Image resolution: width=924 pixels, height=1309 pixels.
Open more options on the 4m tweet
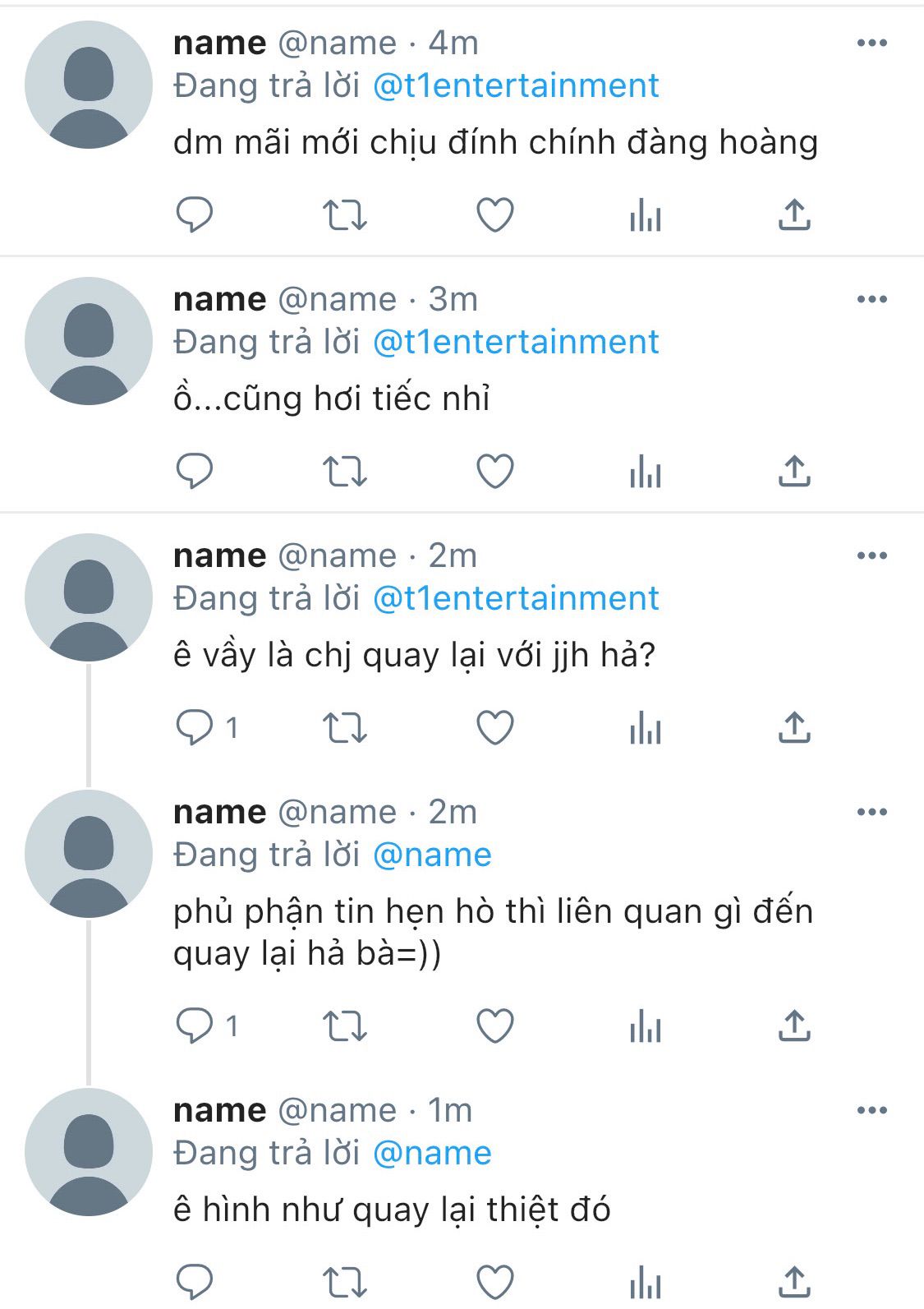tap(871, 43)
